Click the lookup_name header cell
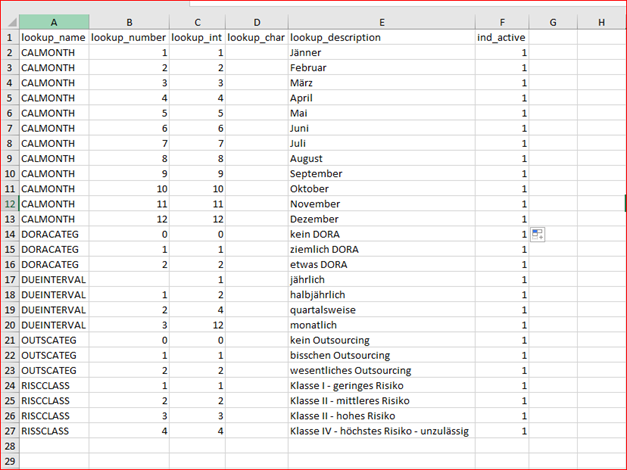Screen dimensions: 627x470 53,37
